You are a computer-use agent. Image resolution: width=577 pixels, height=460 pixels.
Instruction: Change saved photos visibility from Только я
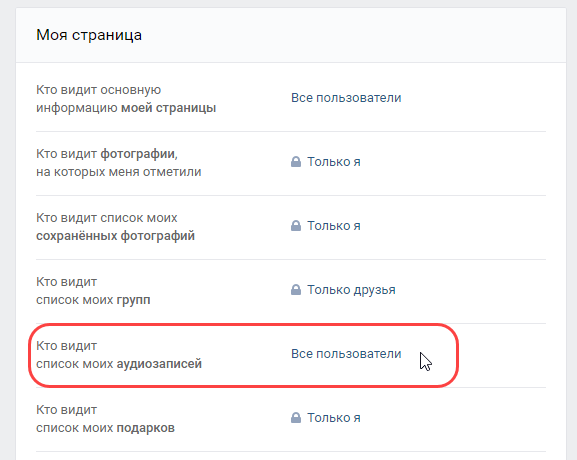click(x=334, y=226)
